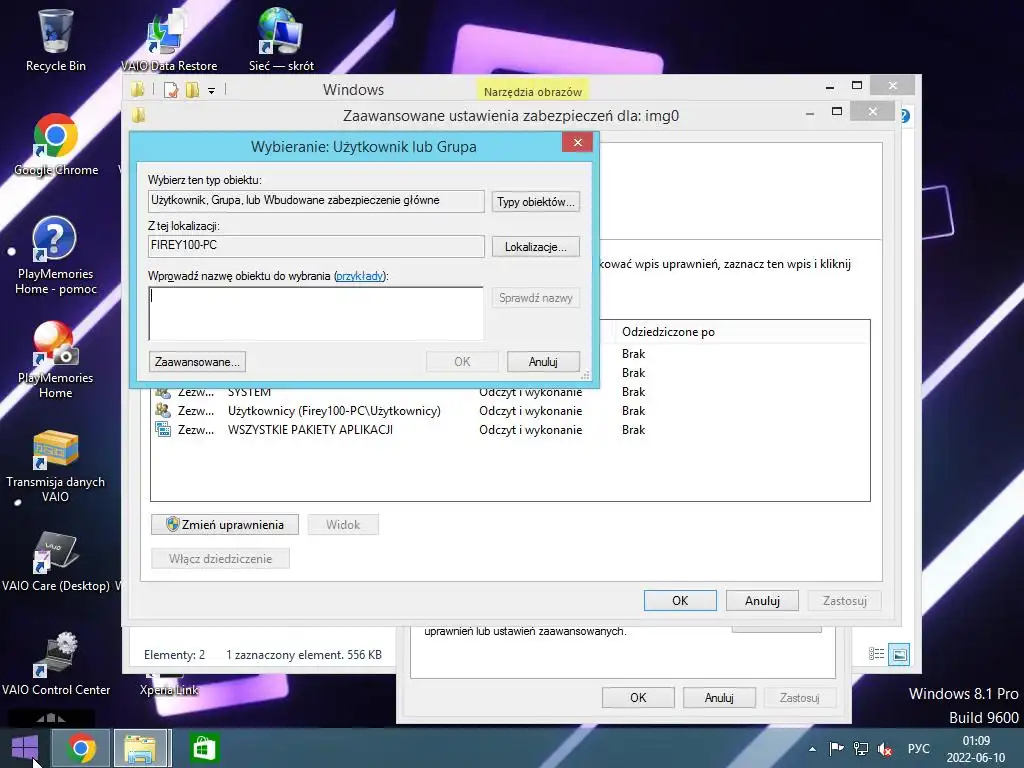Click Zastosuj in the properties window behind

799,697
